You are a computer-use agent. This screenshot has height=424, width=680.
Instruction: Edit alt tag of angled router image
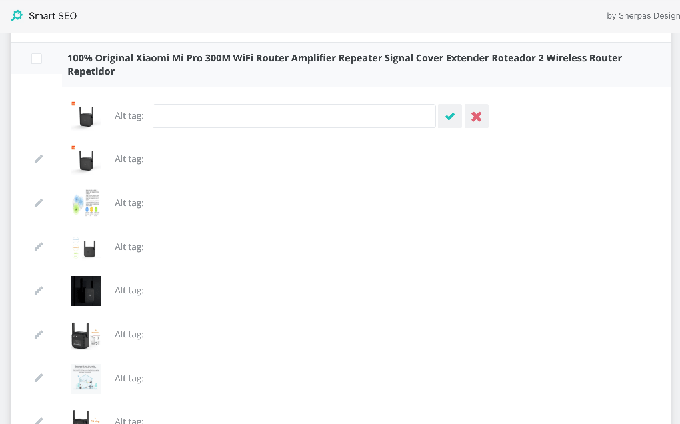click(x=39, y=335)
